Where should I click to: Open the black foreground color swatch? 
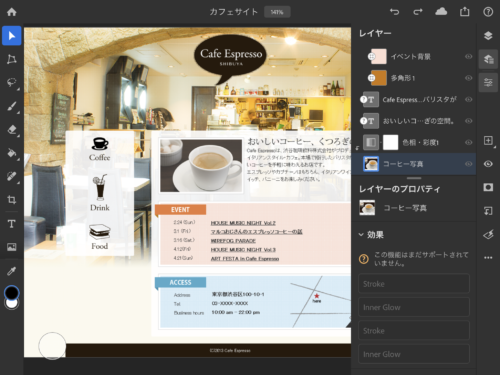pyautogui.click(x=12, y=292)
